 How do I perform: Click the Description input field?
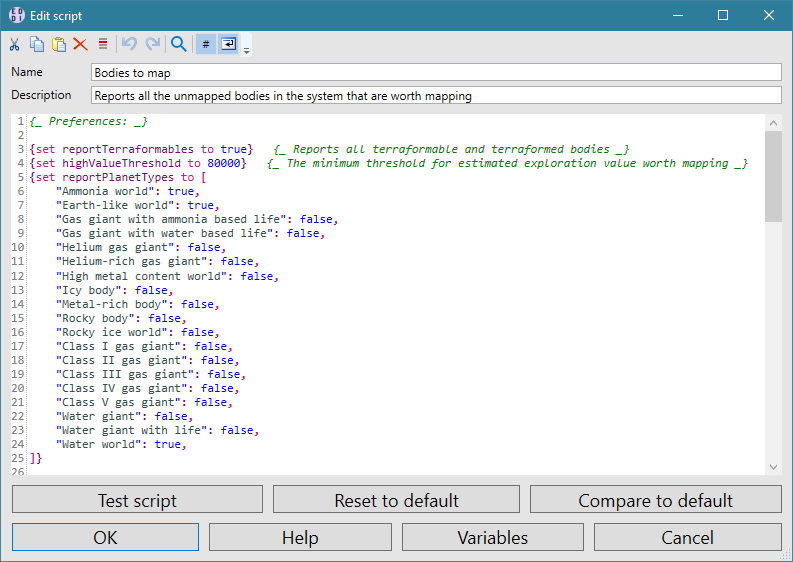coord(436,96)
